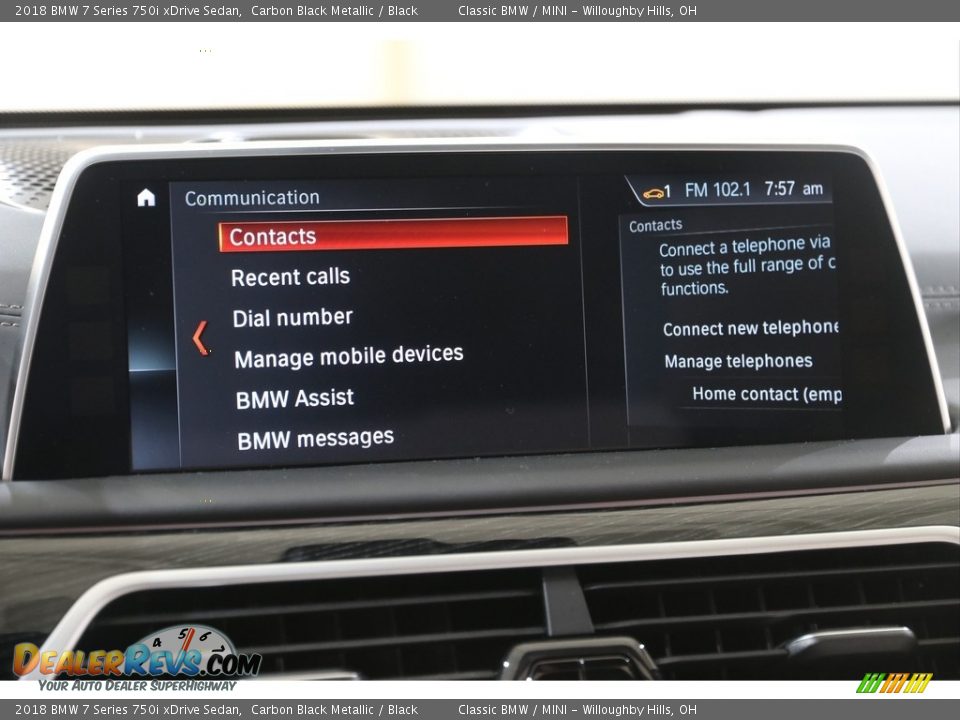Open BMW messages
The image size is (960, 720).
click(315, 439)
